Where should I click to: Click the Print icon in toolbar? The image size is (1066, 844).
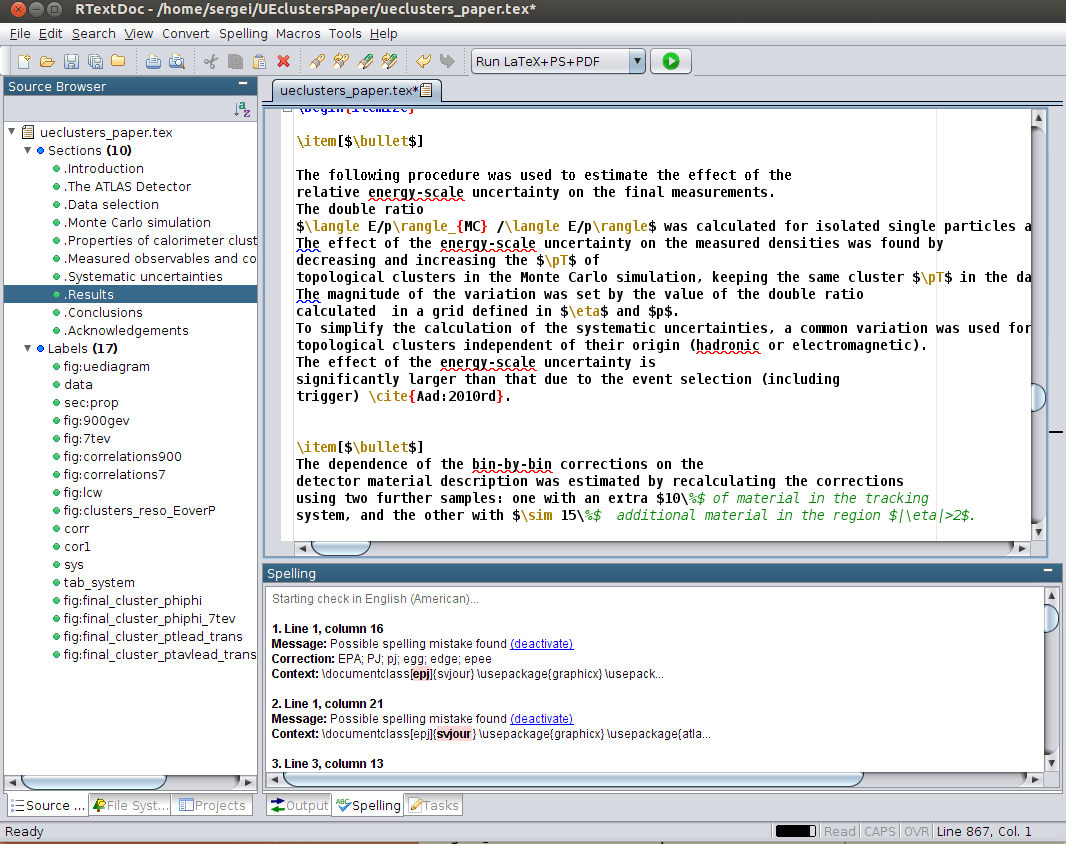[x=153, y=61]
